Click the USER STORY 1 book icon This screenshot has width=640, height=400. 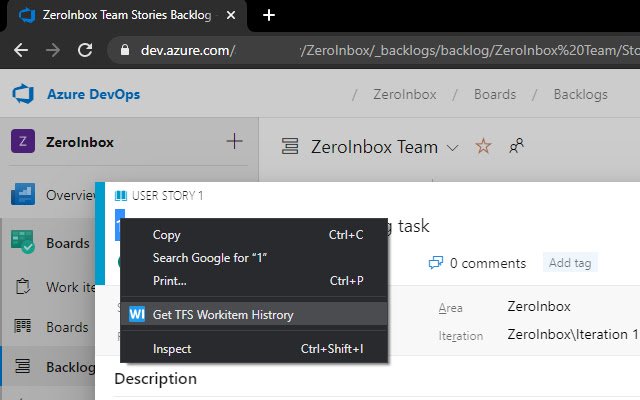(x=121, y=196)
